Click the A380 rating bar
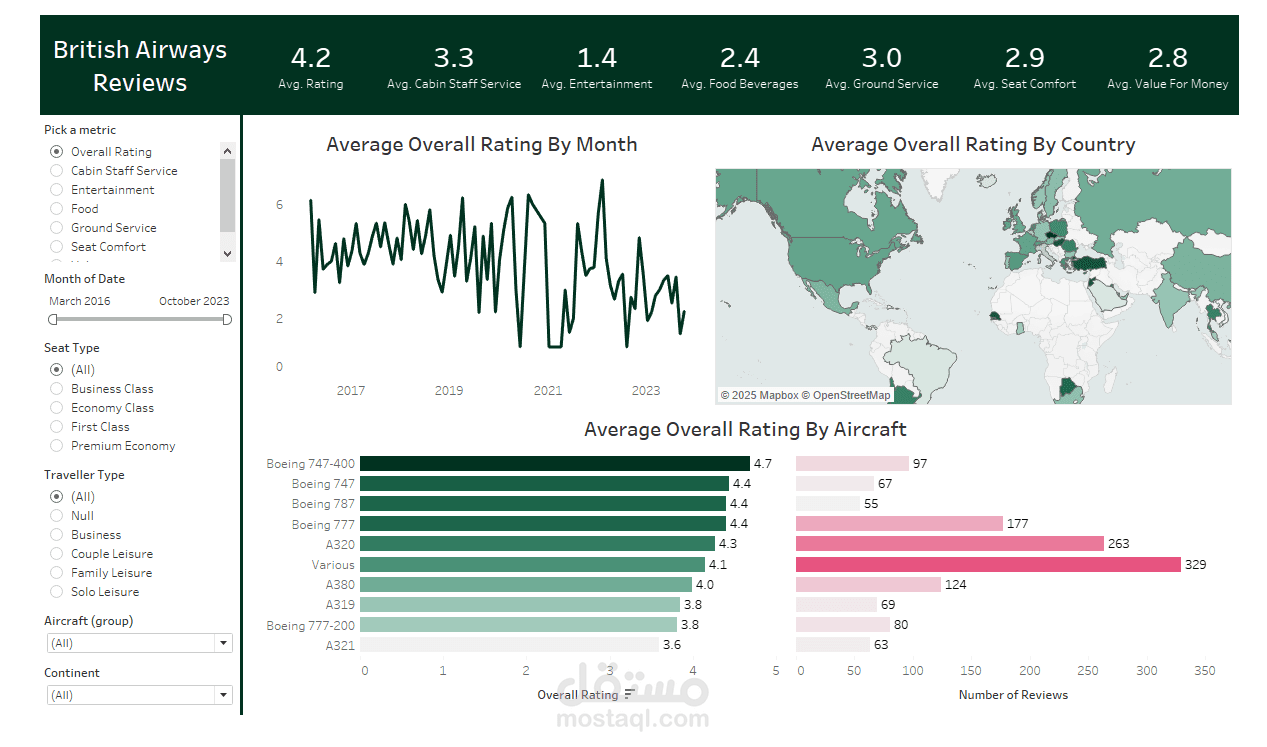The width and height of the screenshot is (1267, 747). pos(526,585)
